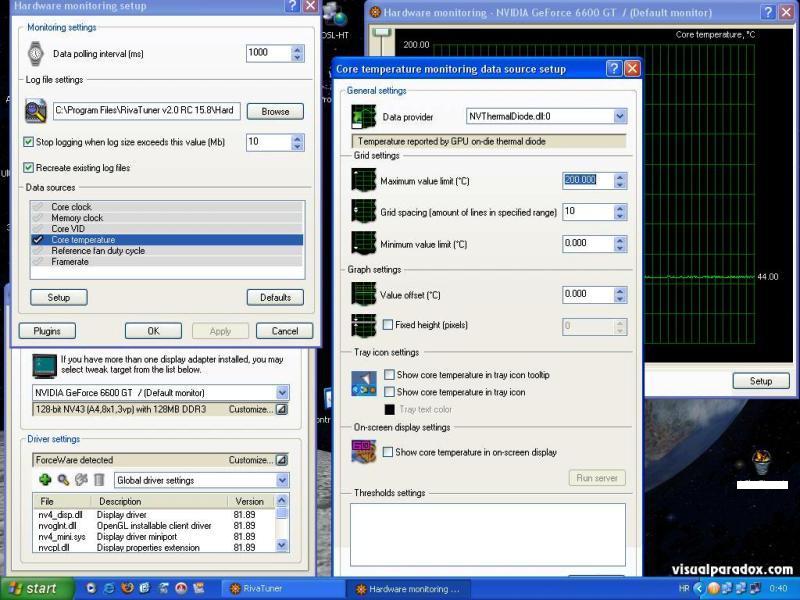Screen dimensions: 800x600
Task: Uncheck Recreate existing log files
Action: 28,168
